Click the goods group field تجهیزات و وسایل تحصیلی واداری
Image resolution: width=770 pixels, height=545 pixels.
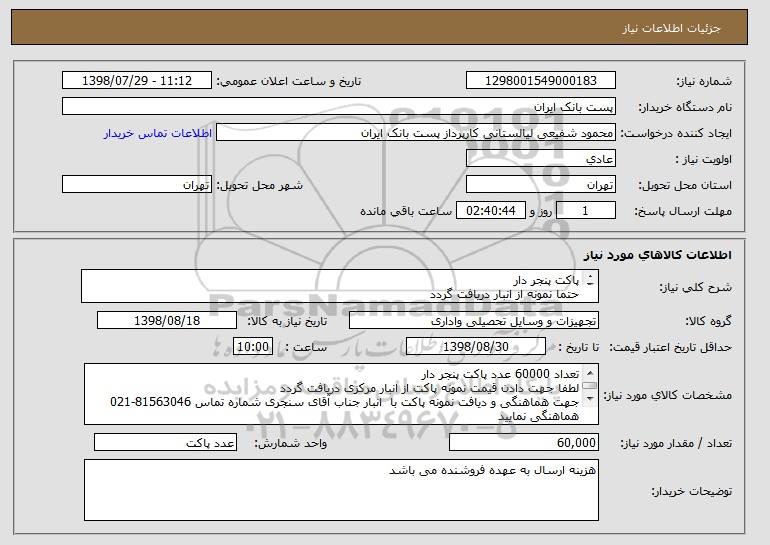(x=474, y=321)
